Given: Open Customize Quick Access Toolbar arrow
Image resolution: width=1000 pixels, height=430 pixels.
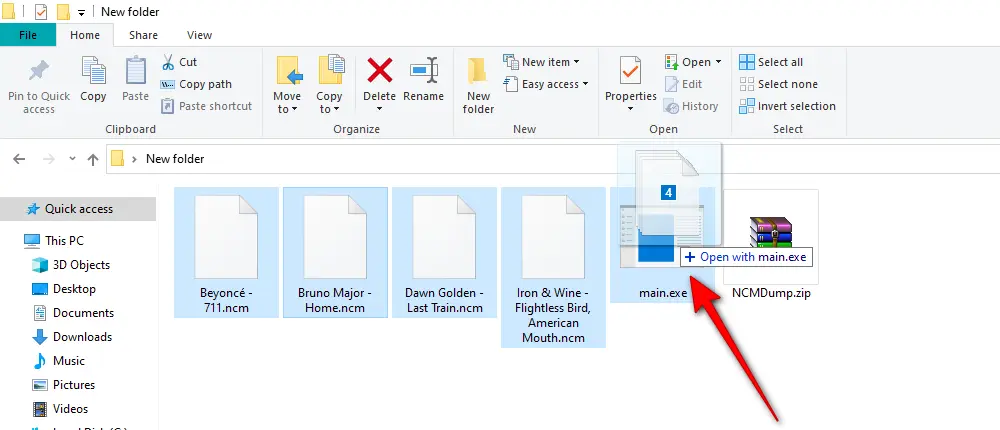Looking at the screenshot, I should coord(81,12).
